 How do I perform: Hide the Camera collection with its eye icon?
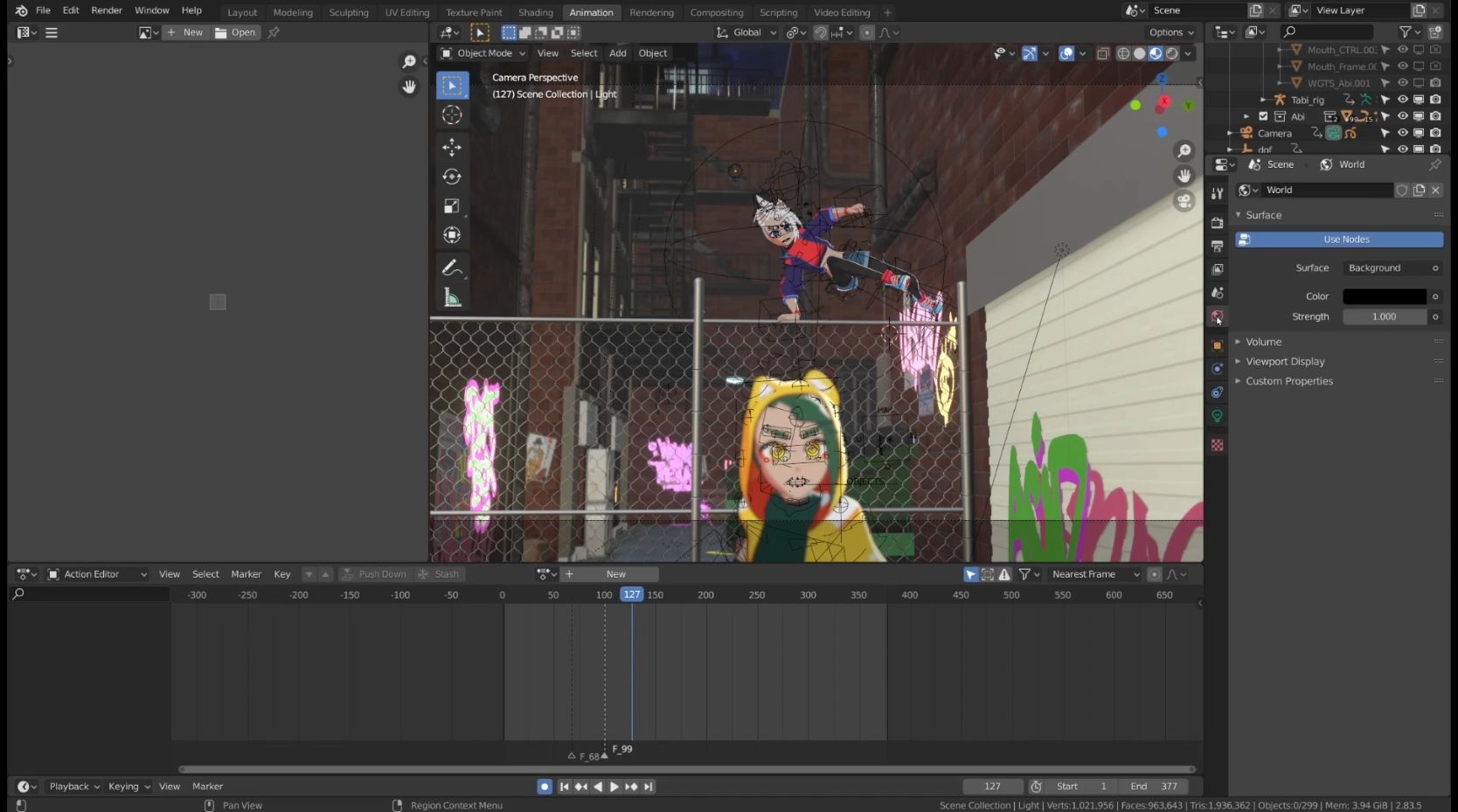pos(1402,133)
